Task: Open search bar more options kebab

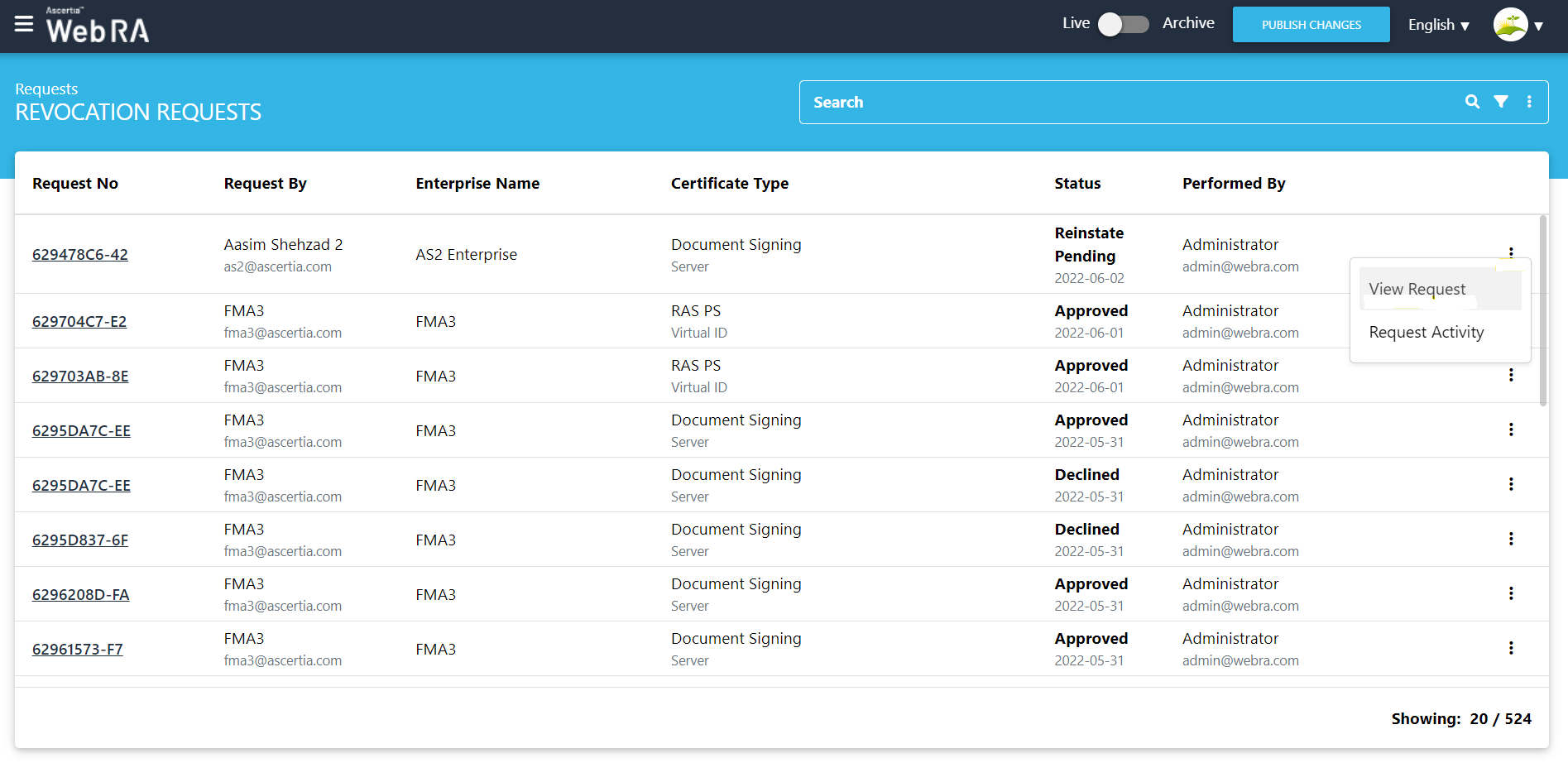Action: coord(1529,102)
